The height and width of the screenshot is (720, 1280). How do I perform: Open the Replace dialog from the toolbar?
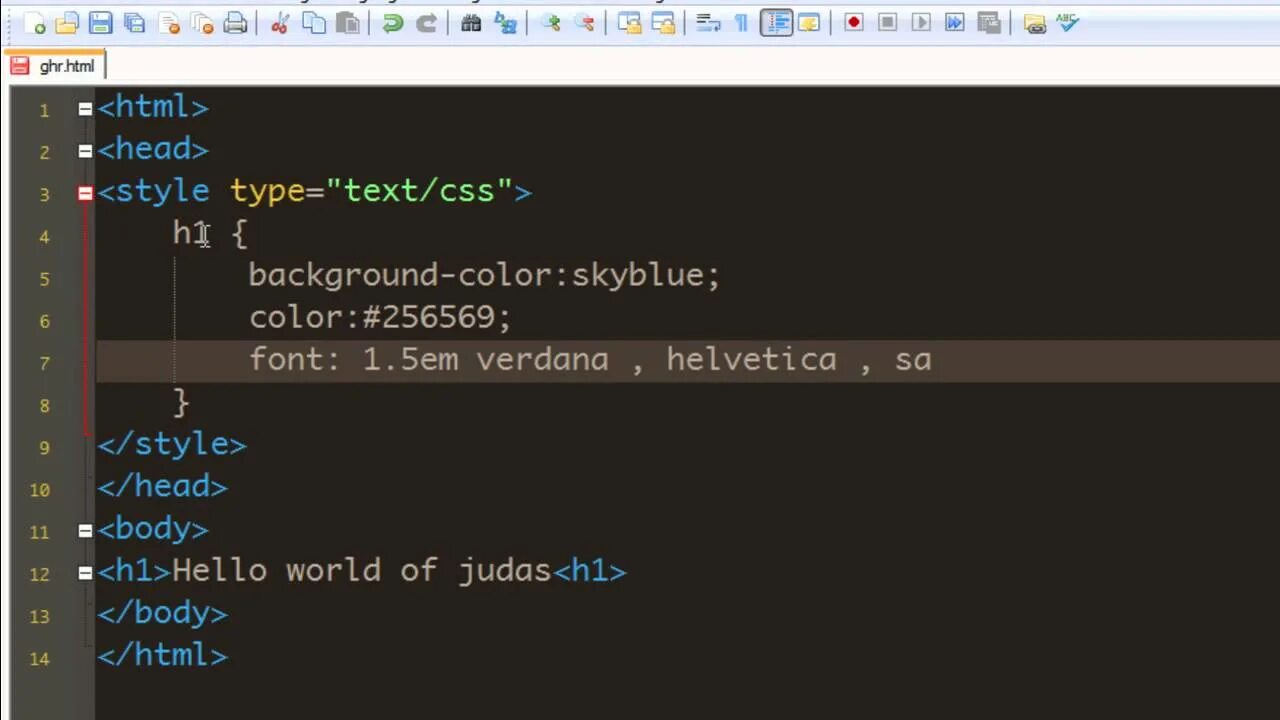[x=506, y=23]
